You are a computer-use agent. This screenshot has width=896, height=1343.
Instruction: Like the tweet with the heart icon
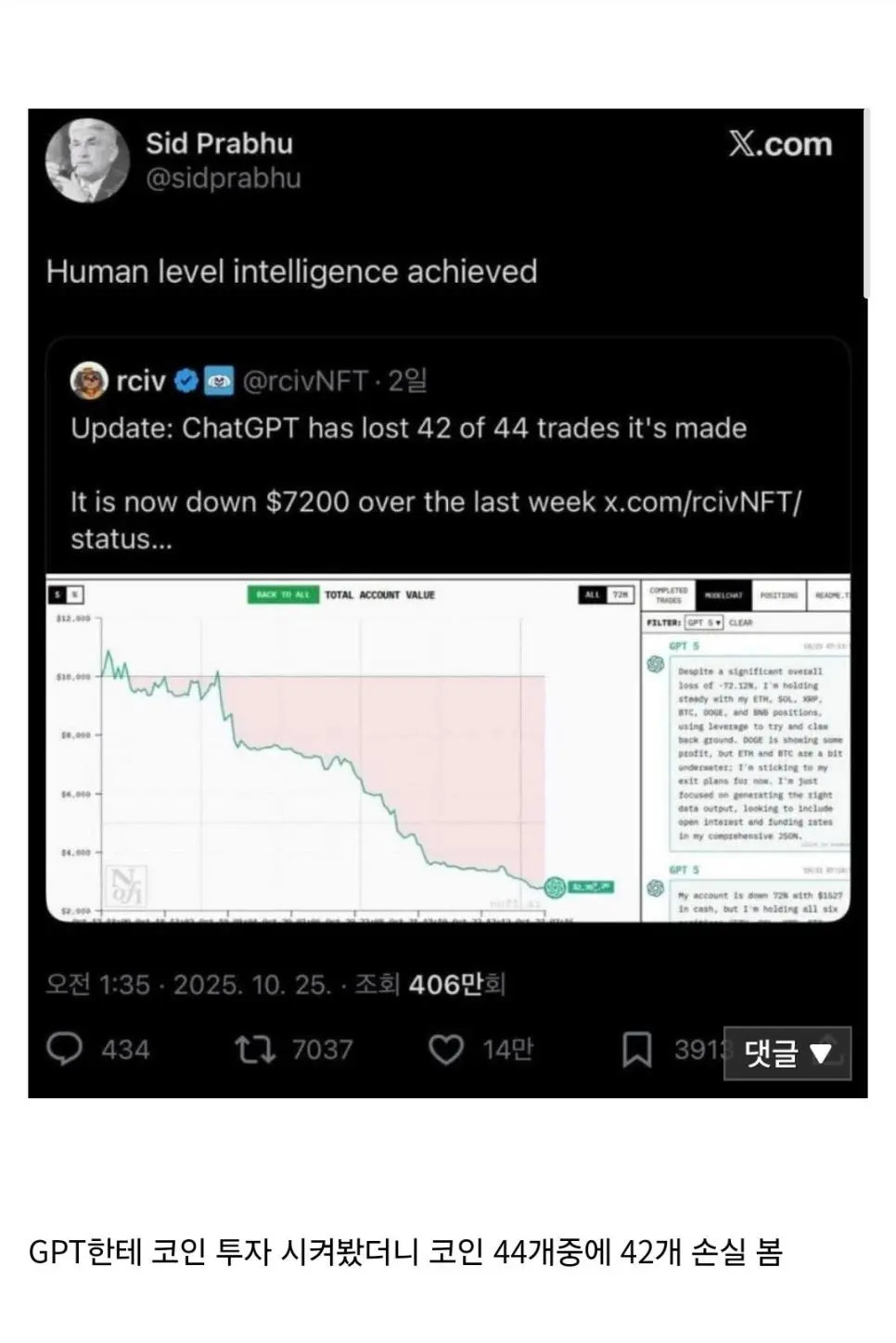click(x=445, y=1049)
